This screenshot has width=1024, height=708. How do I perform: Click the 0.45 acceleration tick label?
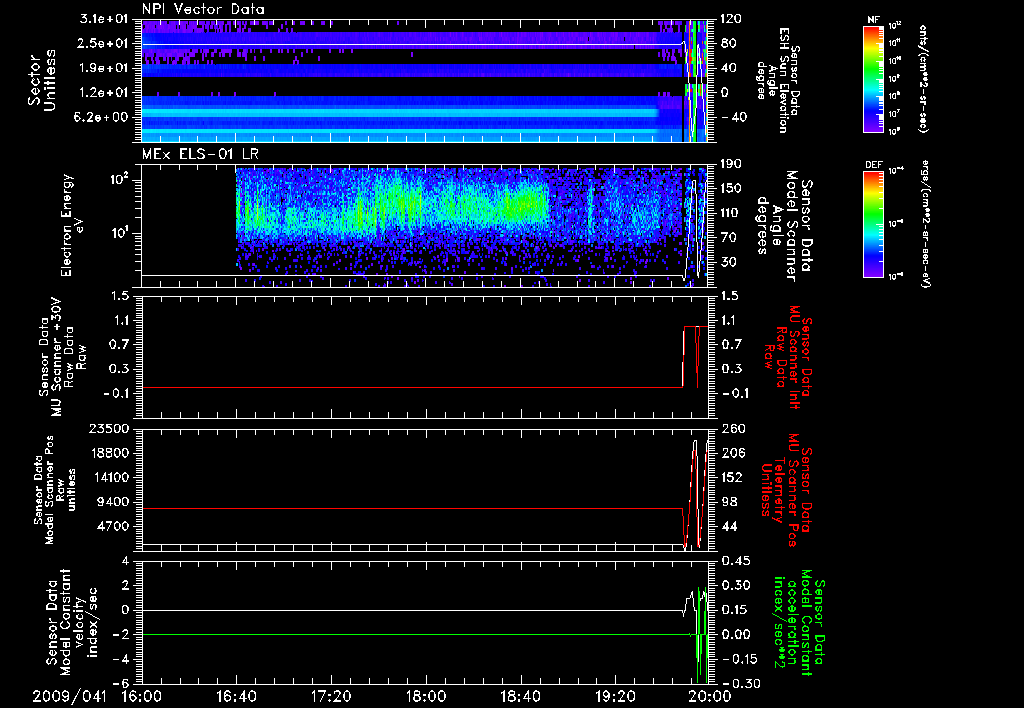click(x=737, y=561)
